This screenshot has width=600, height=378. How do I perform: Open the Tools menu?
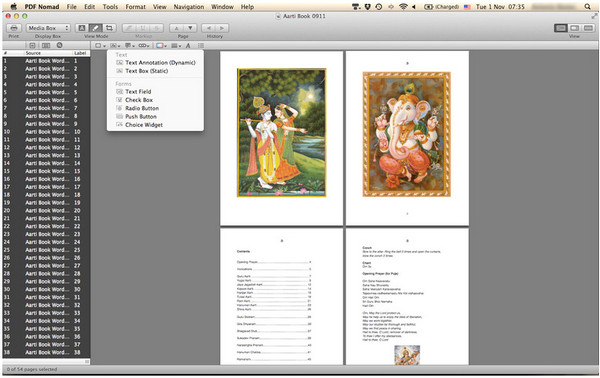(x=110, y=7)
